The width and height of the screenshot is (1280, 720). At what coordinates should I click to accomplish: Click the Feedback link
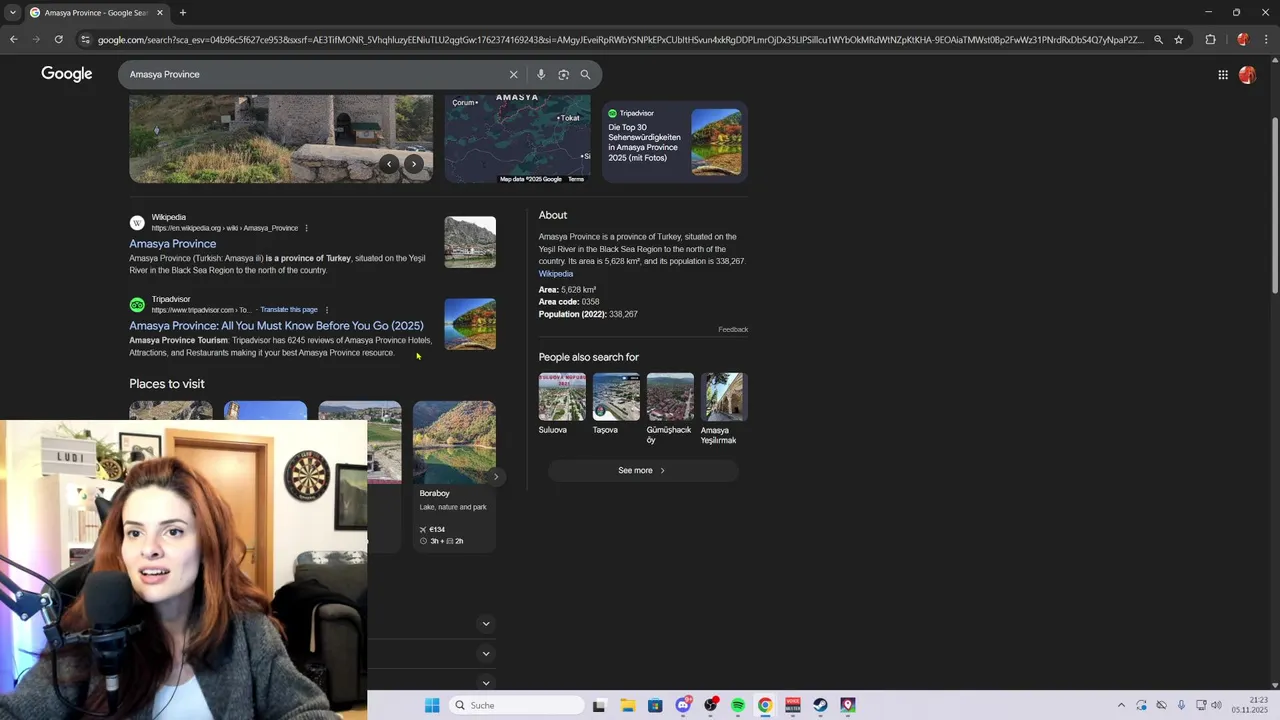coord(733,329)
